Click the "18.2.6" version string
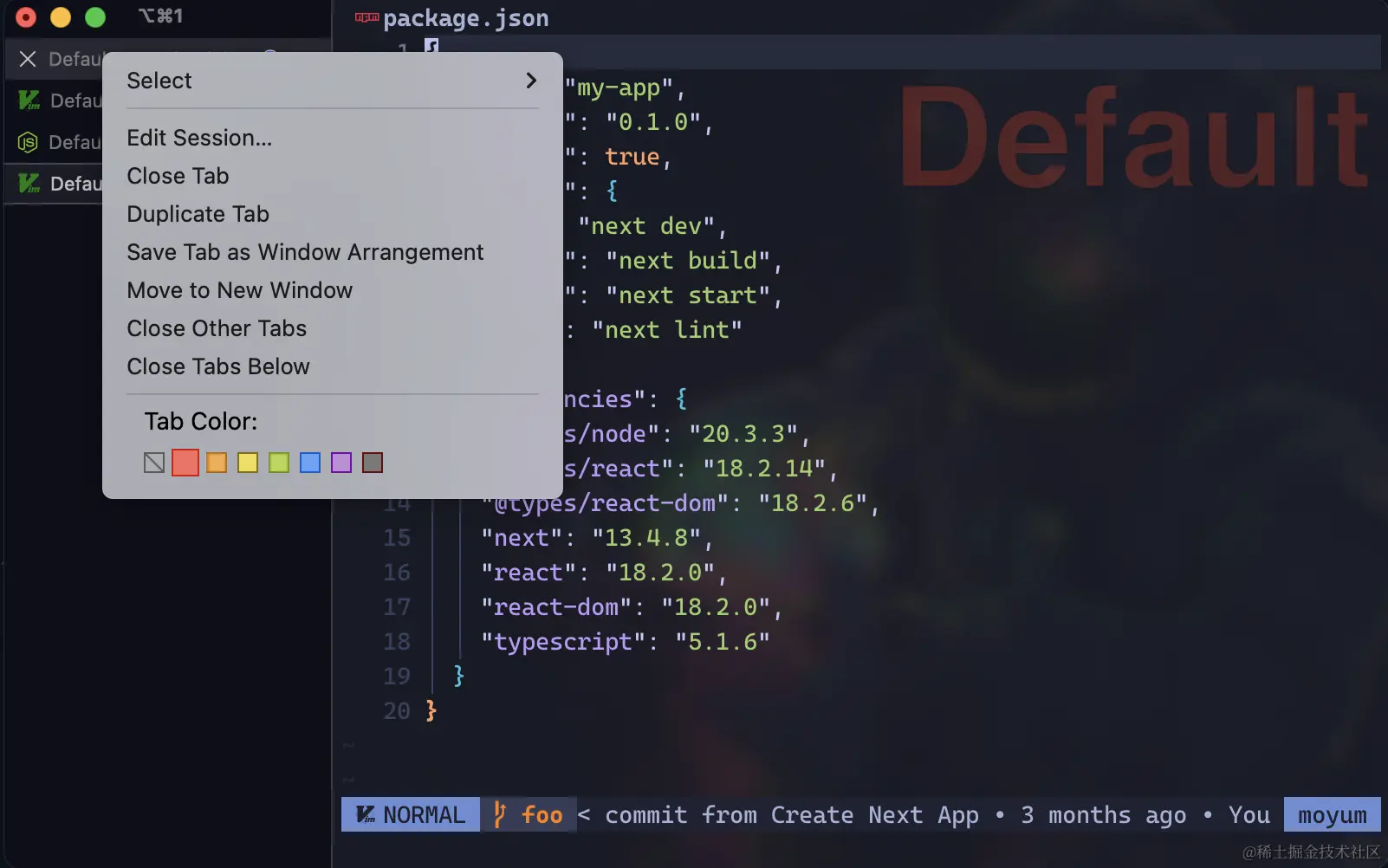Screen dimensions: 1388x868 [x=813, y=503]
